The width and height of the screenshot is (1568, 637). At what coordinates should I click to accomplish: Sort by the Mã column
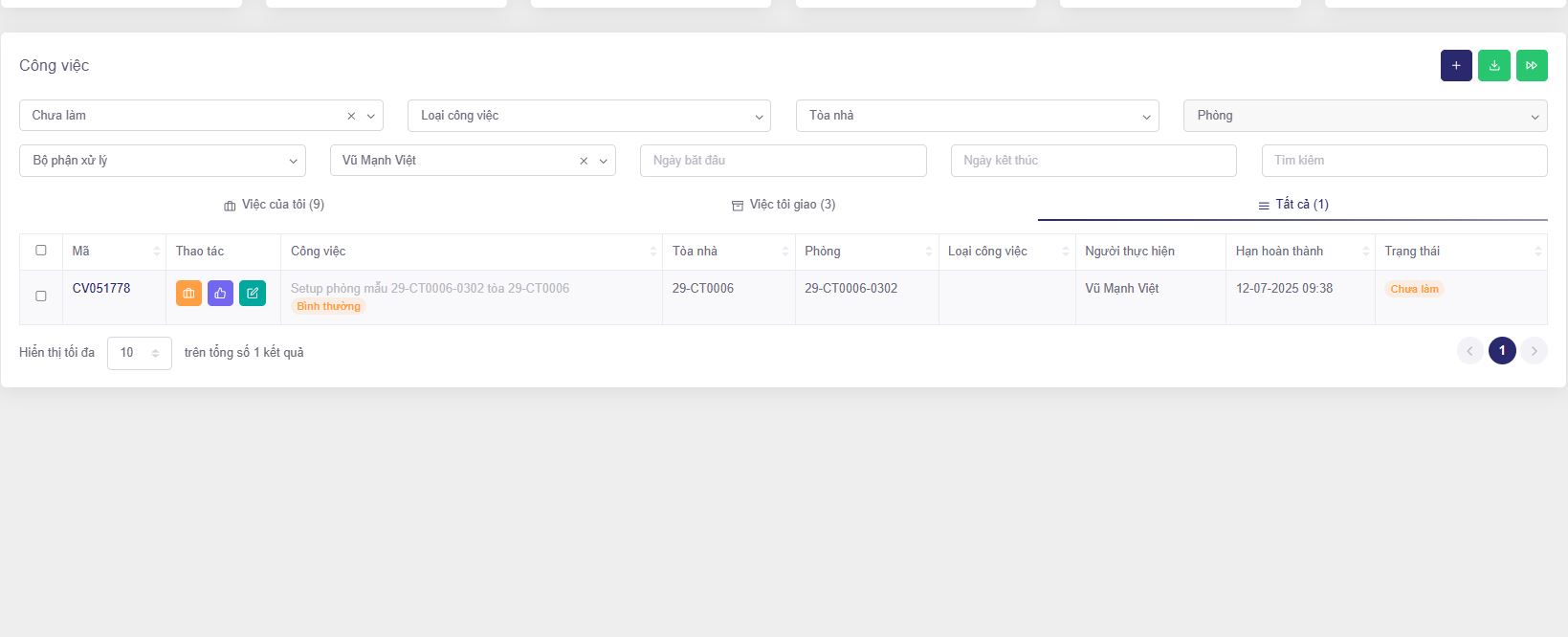(x=157, y=252)
